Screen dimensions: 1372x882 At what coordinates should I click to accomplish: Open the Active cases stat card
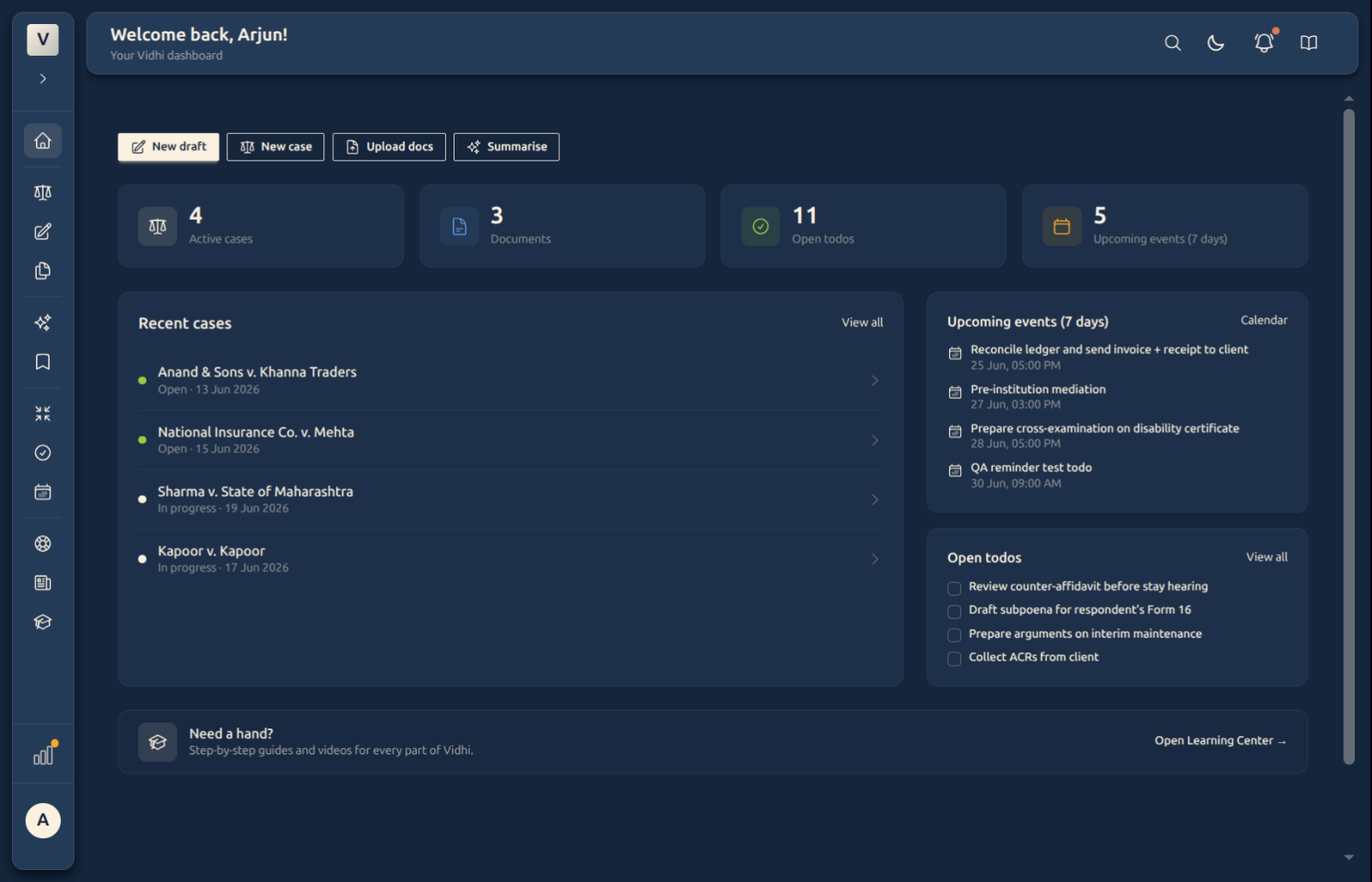pos(261,226)
